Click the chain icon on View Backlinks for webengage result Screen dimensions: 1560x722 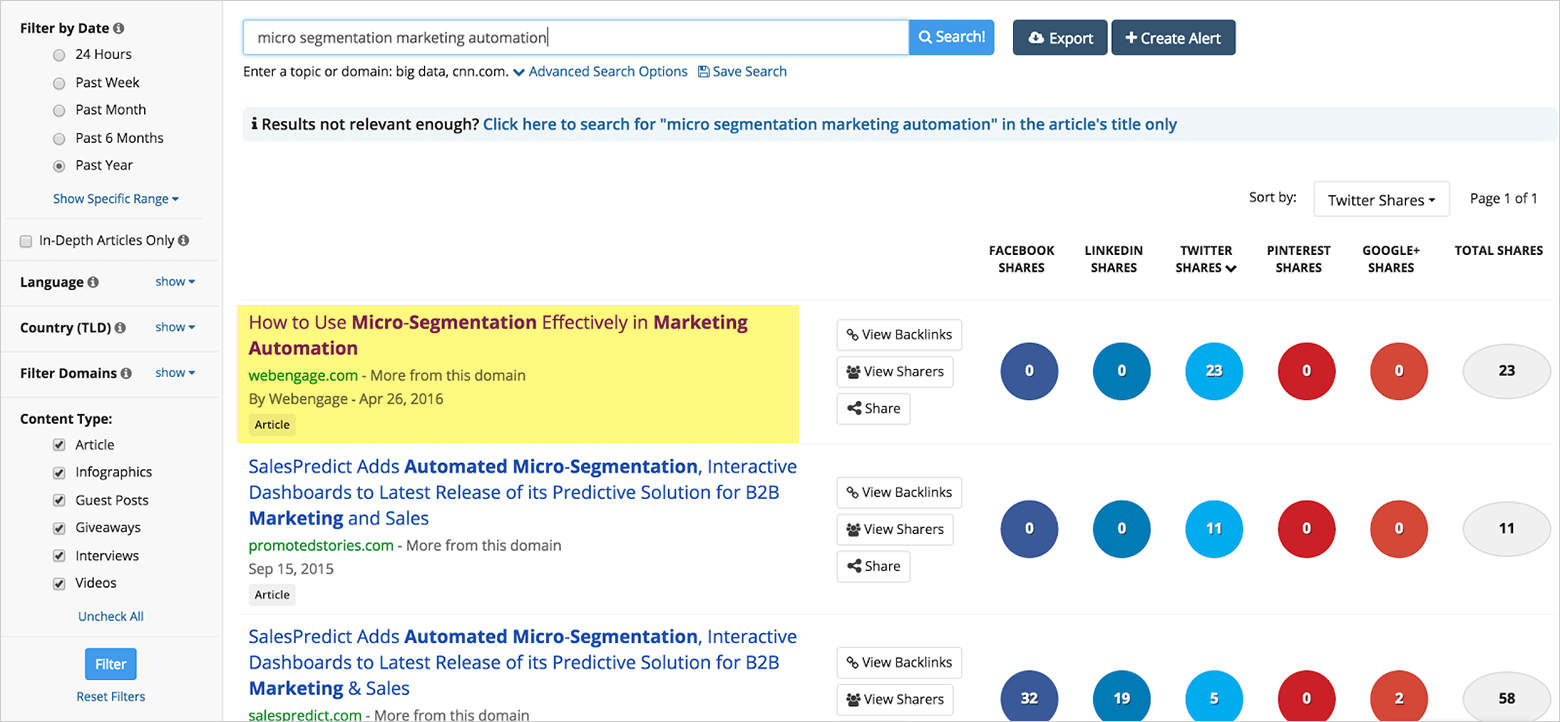tap(851, 335)
